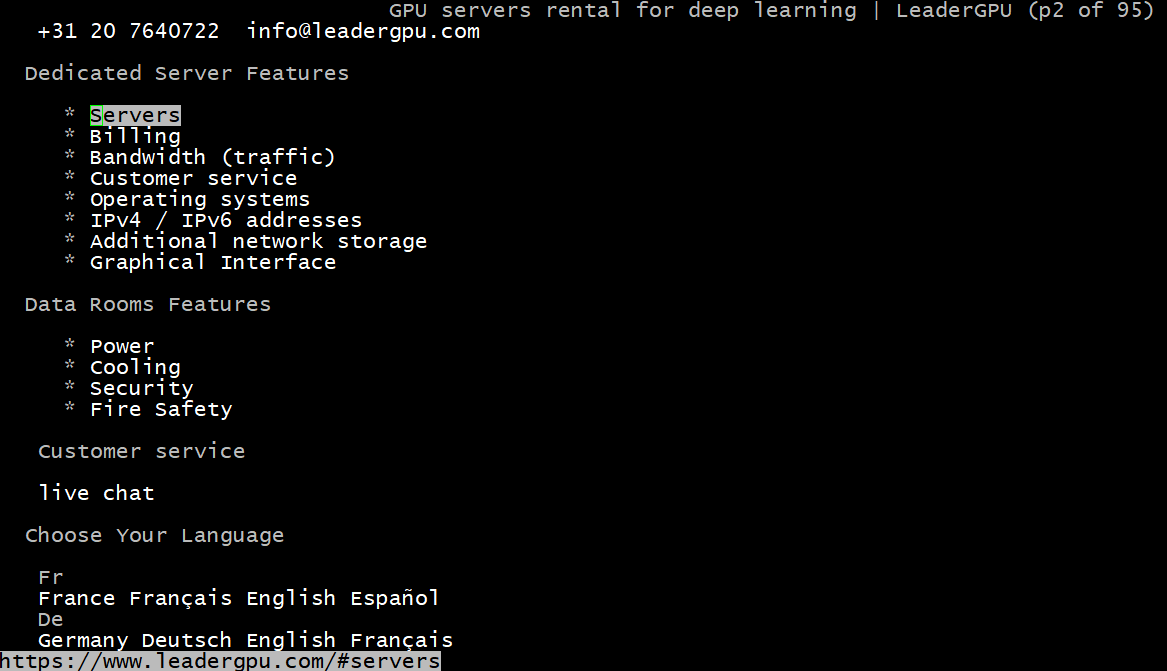
Task: Open the Graphical Interface link
Action: (213, 262)
